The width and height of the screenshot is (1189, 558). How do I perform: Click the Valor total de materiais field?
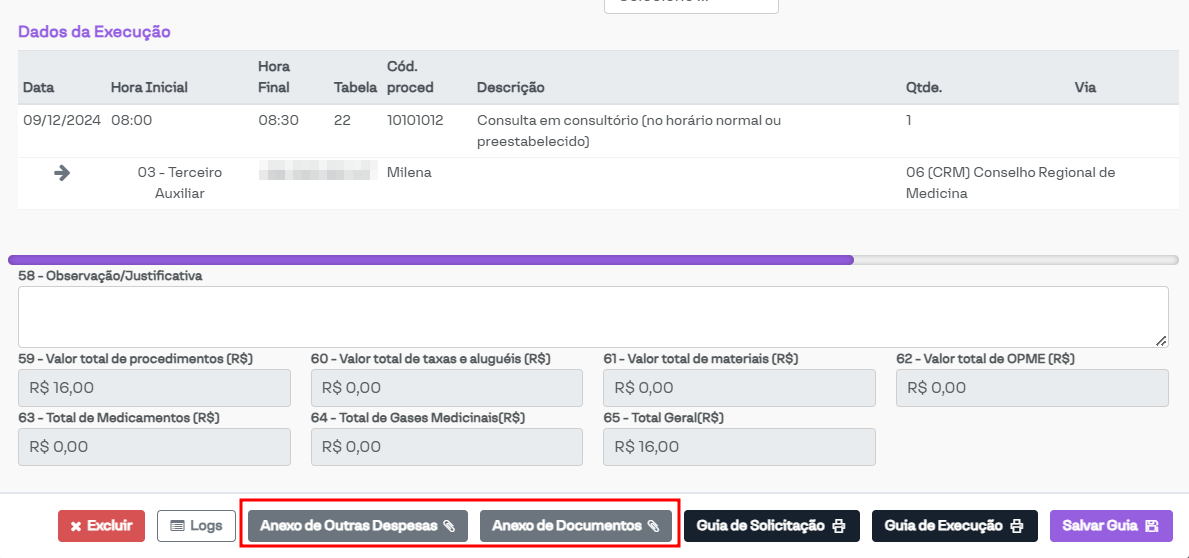(x=739, y=388)
